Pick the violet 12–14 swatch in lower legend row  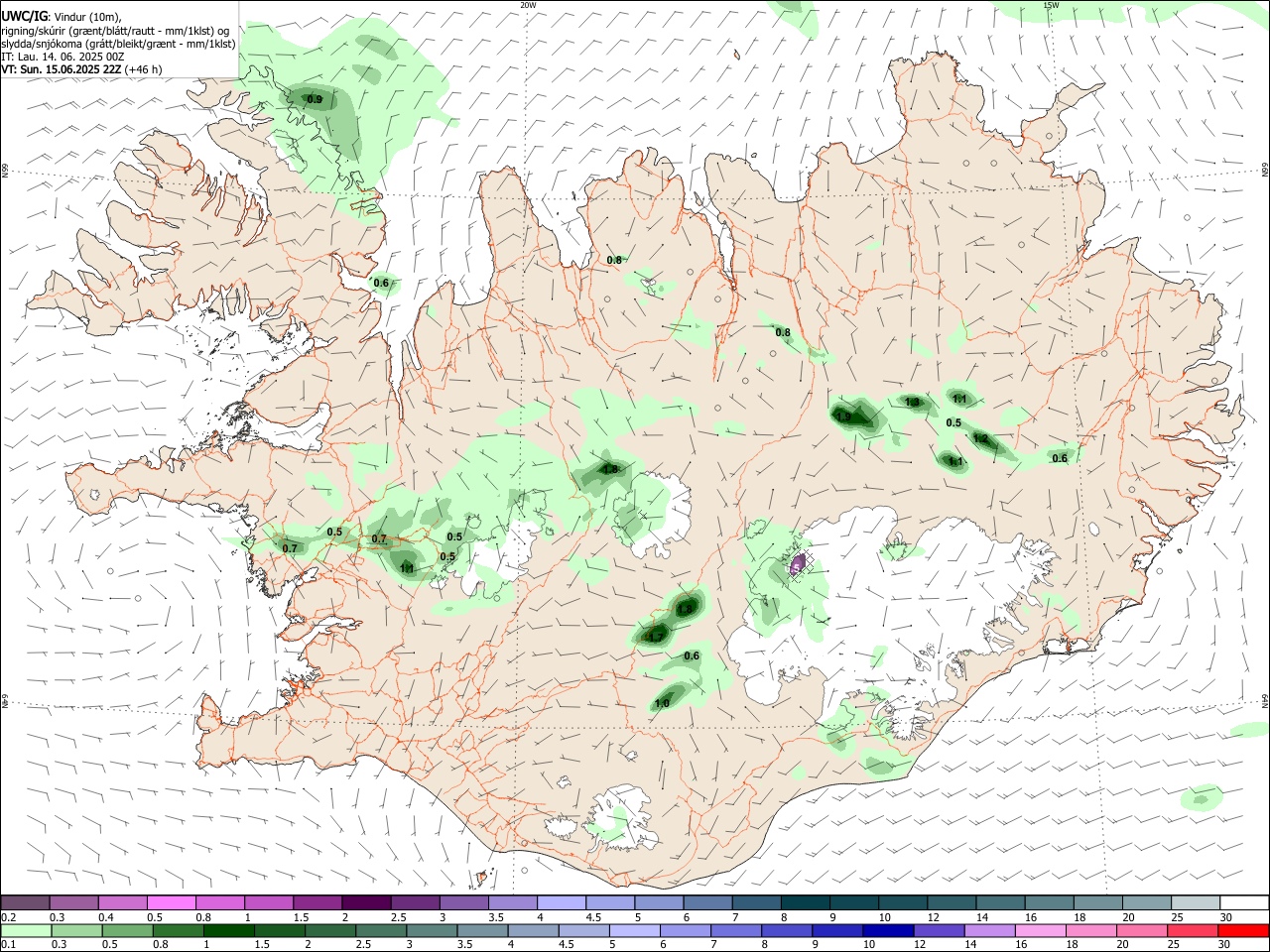[938, 930]
